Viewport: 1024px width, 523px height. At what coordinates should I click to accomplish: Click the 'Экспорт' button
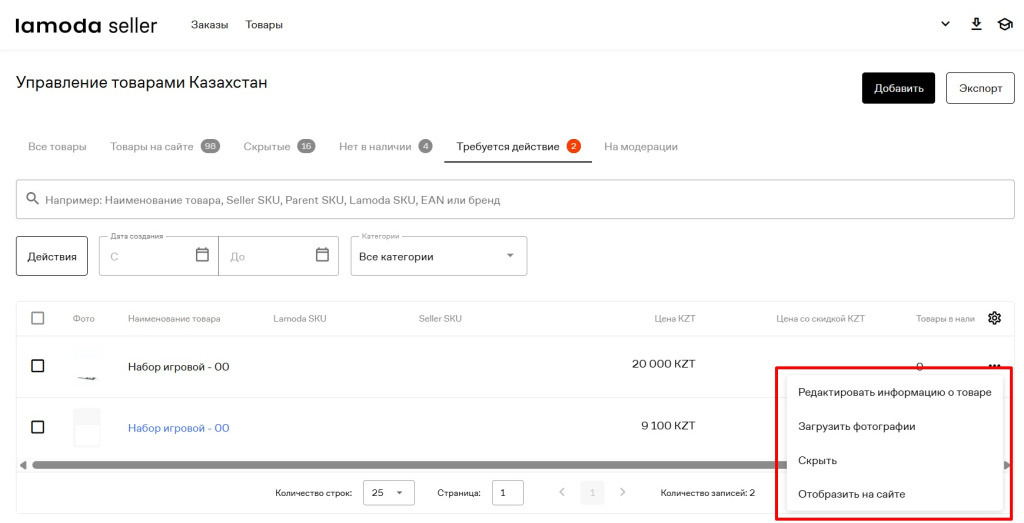click(x=980, y=88)
